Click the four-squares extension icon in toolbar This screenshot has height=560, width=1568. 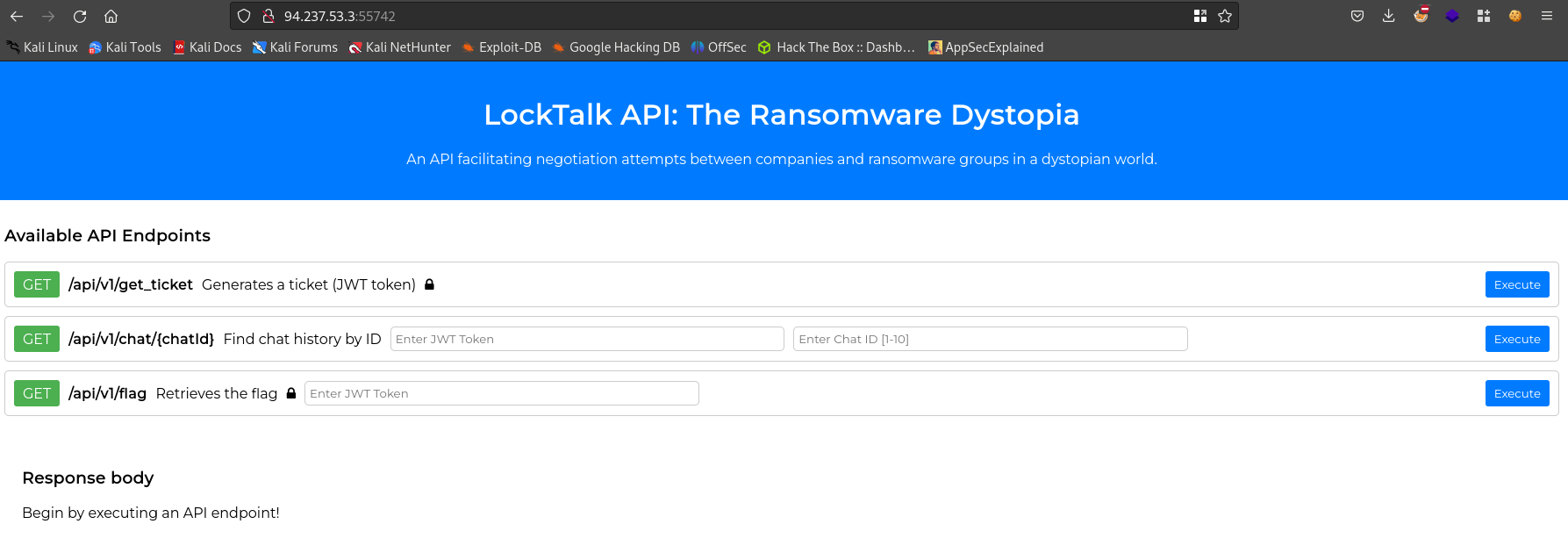1484,16
